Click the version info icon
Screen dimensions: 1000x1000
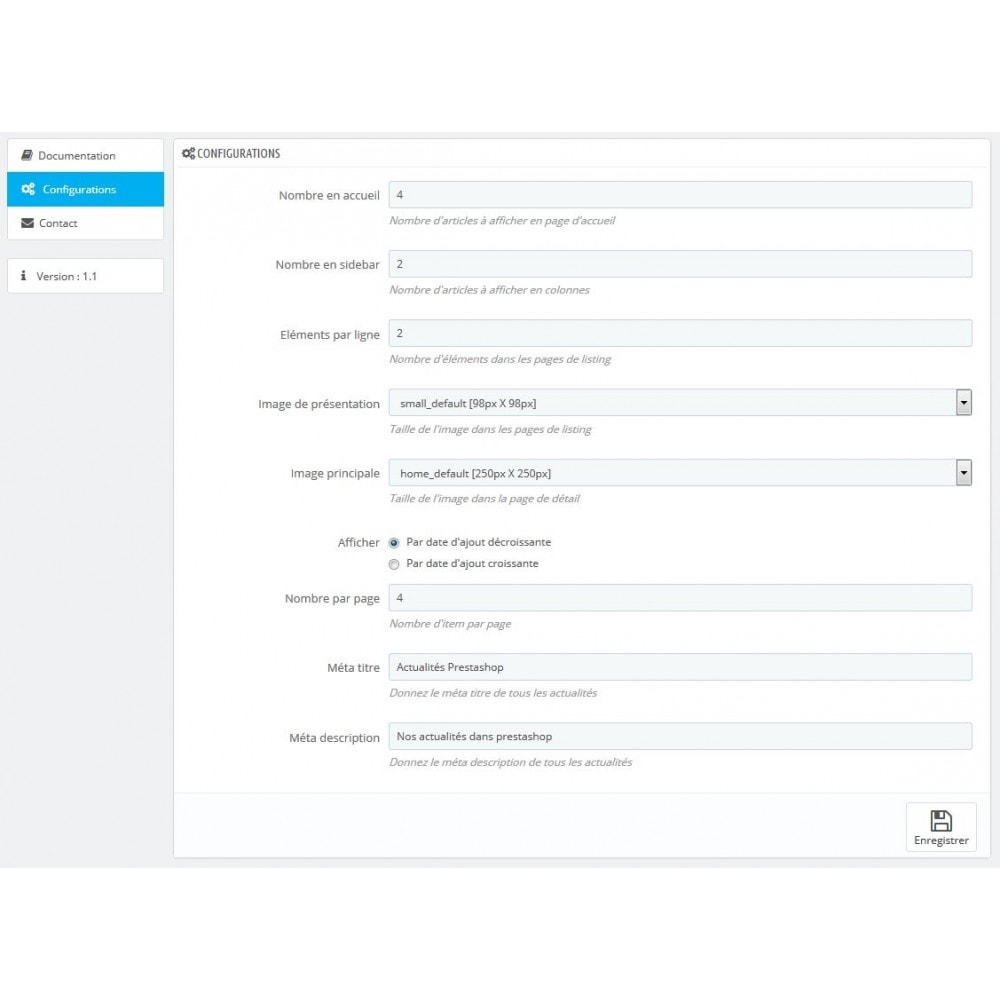tap(24, 276)
